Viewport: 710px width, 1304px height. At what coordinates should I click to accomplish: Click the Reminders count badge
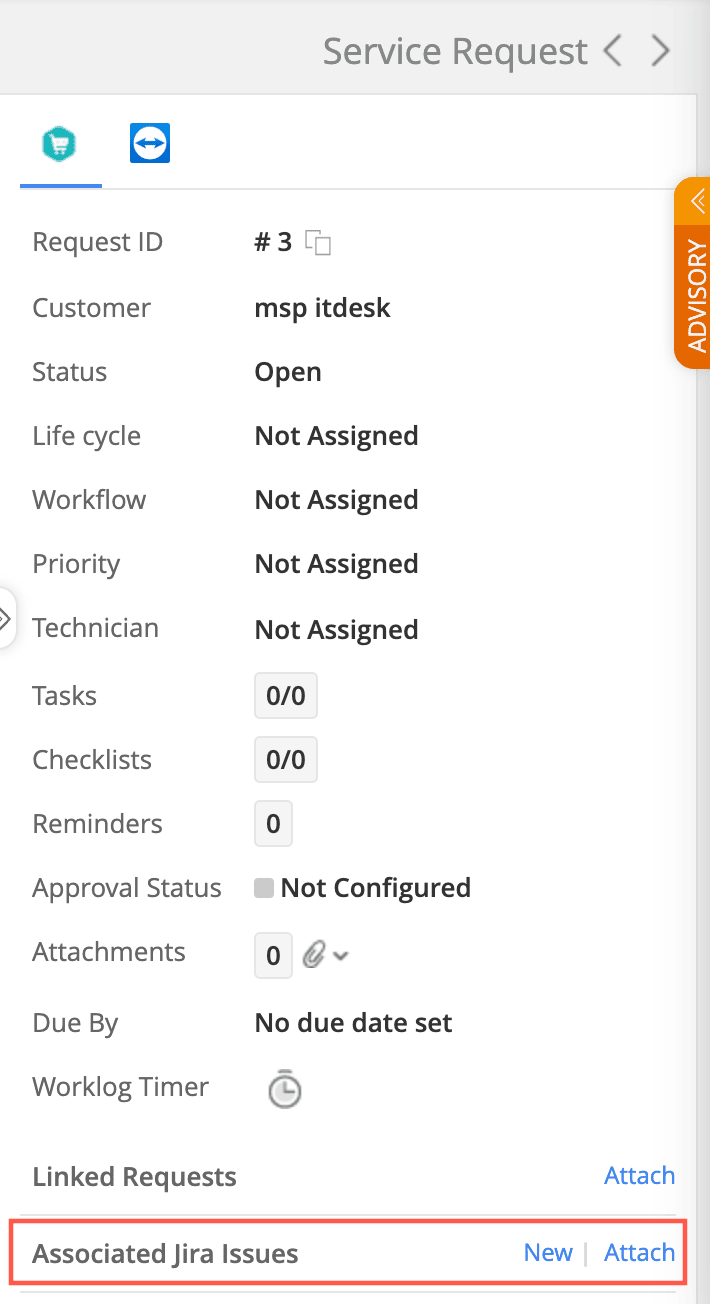click(x=273, y=824)
